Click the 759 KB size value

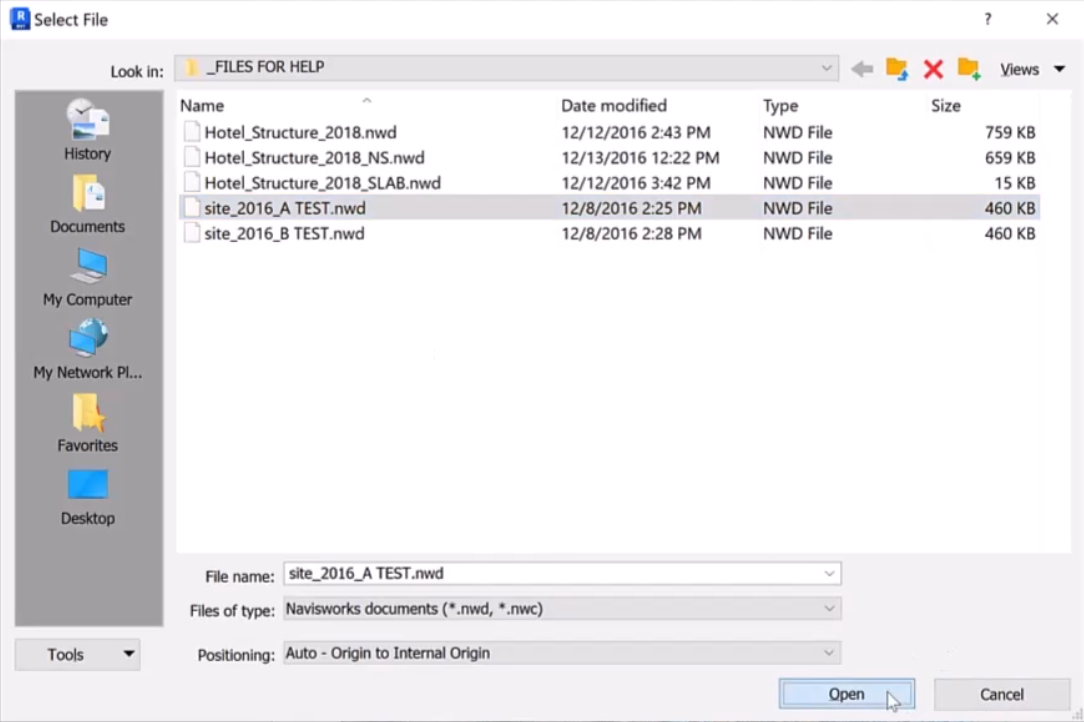[1010, 132]
